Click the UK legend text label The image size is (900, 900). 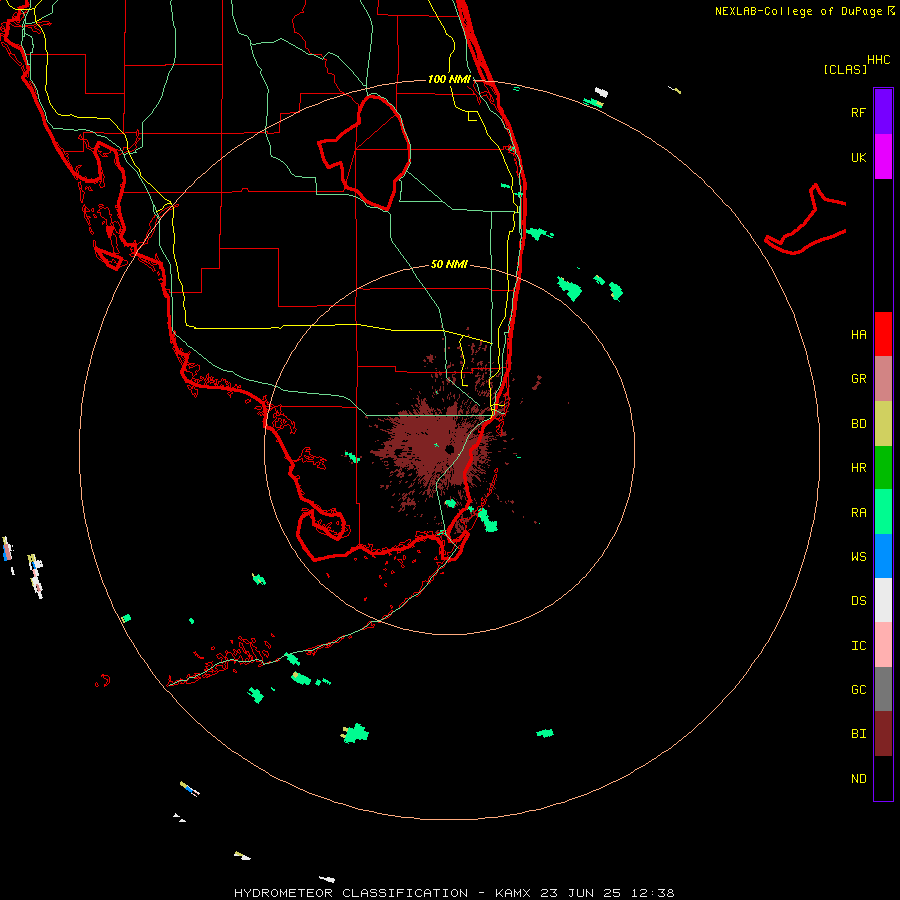tap(858, 157)
